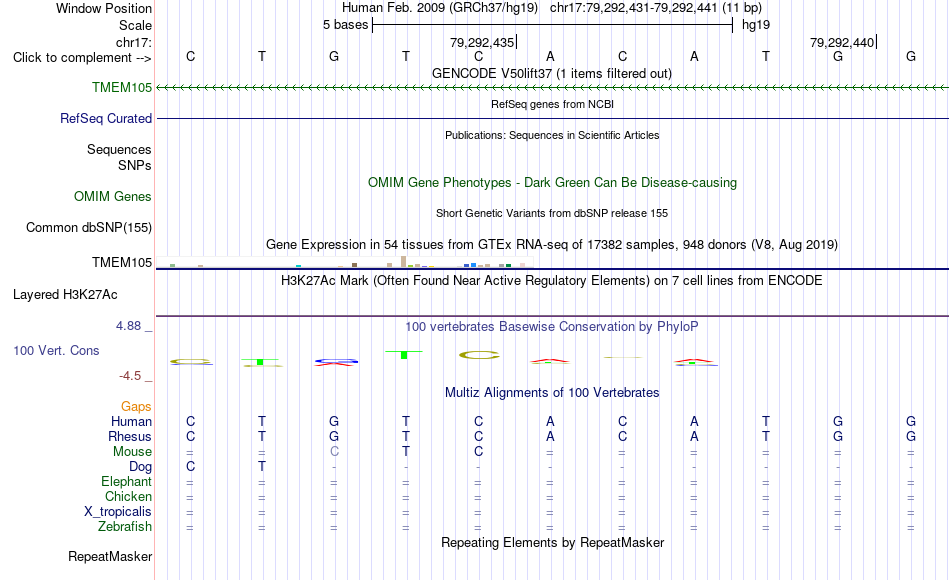Viewport: 950px width, 580px height.
Task: Click the black TMEM105 GTEx expression label
Action: [122, 262]
